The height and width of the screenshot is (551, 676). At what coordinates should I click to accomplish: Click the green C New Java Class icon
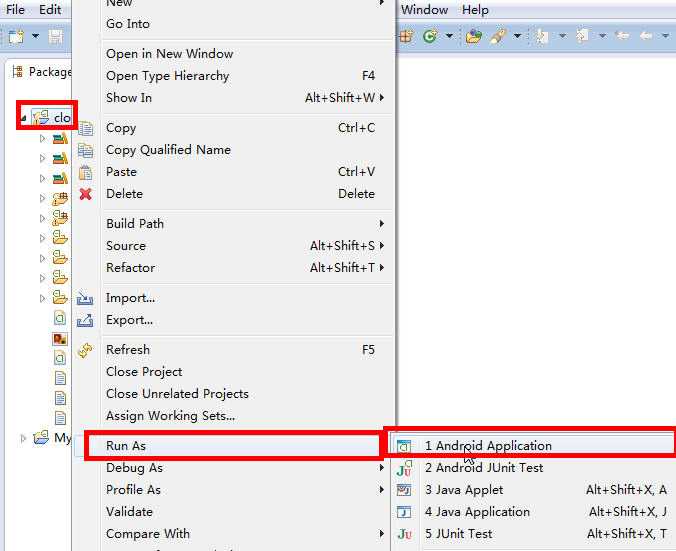(x=430, y=36)
